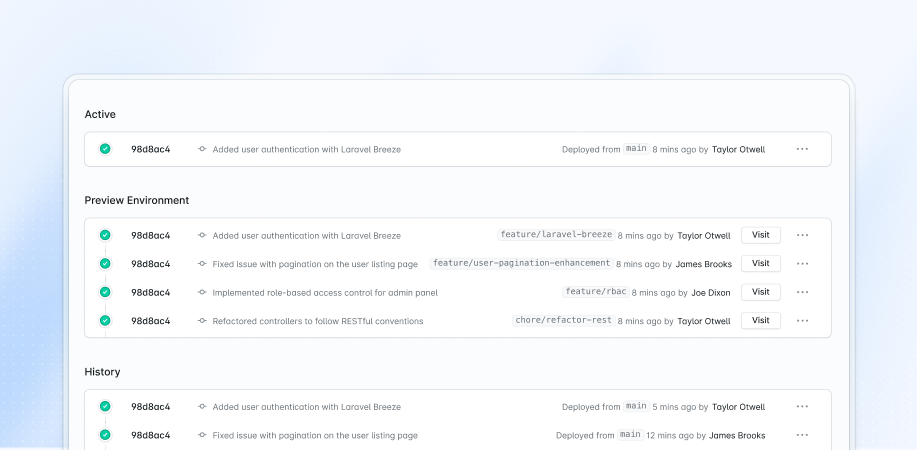Click commit hash in History 5 mins ago row
The width and height of the screenshot is (917, 450).
pyautogui.click(x=150, y=407)
